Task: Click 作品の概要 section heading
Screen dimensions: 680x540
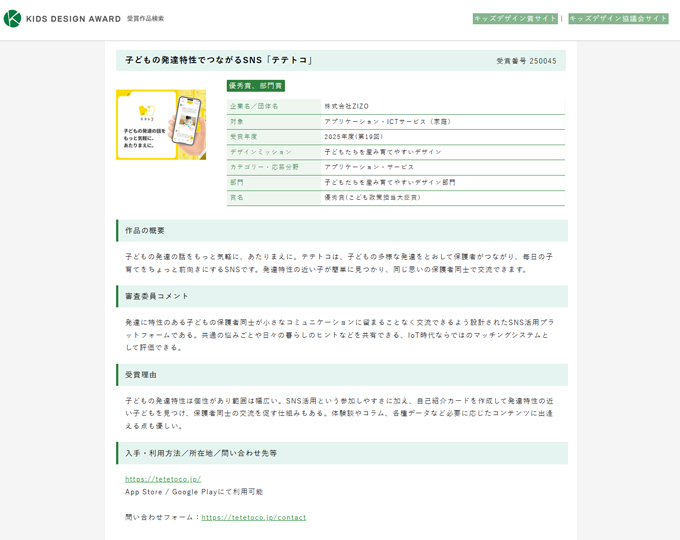Action: point(145,231)
